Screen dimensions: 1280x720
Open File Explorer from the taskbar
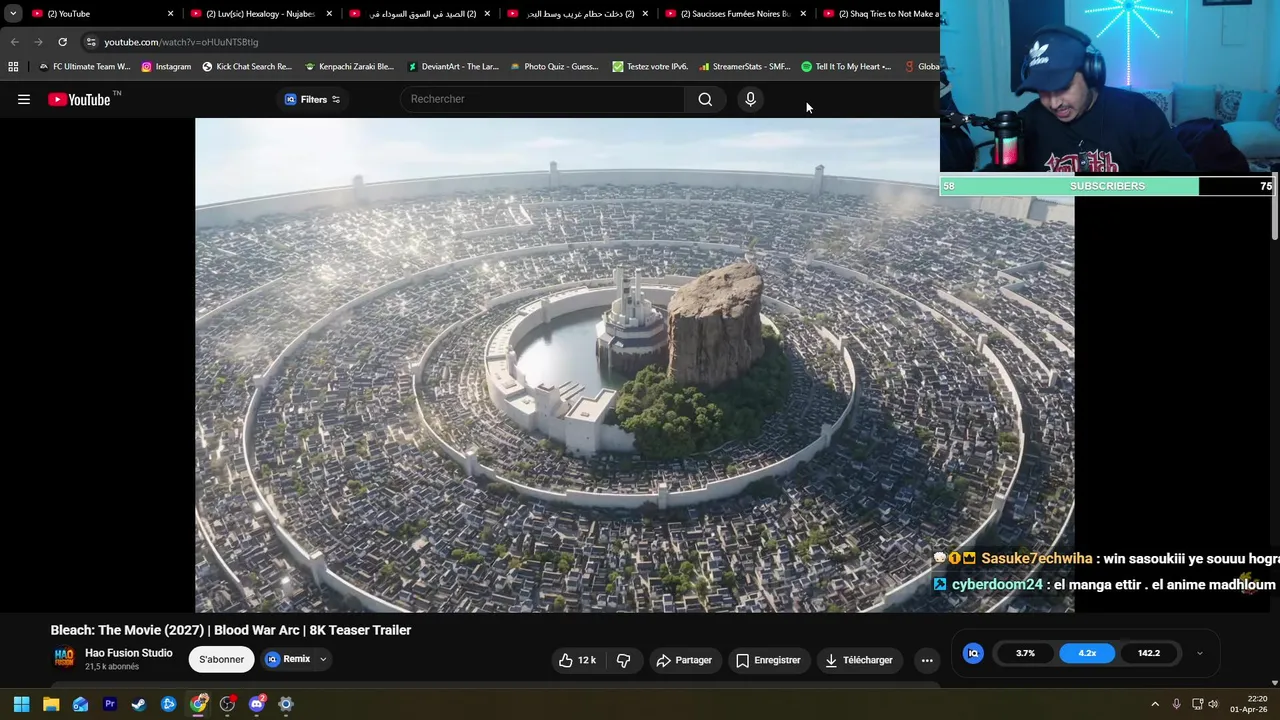[51, 704]
